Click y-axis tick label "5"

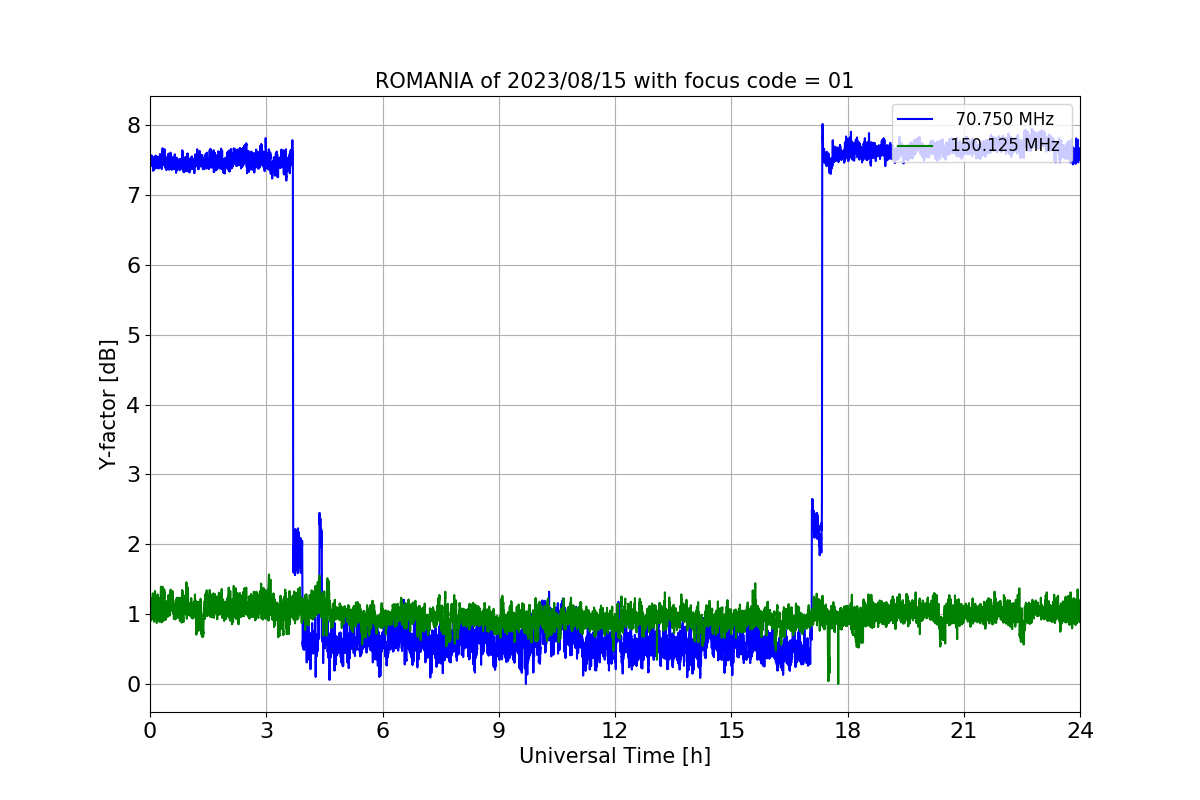(133, 335)
